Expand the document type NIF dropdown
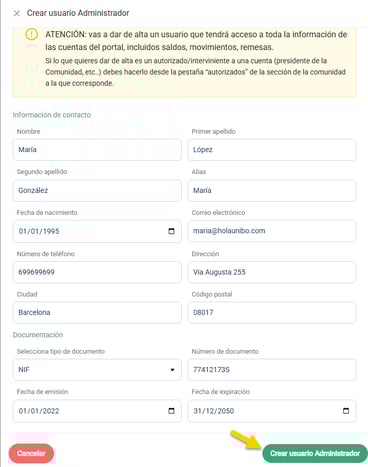 click(x=97, y=370)
